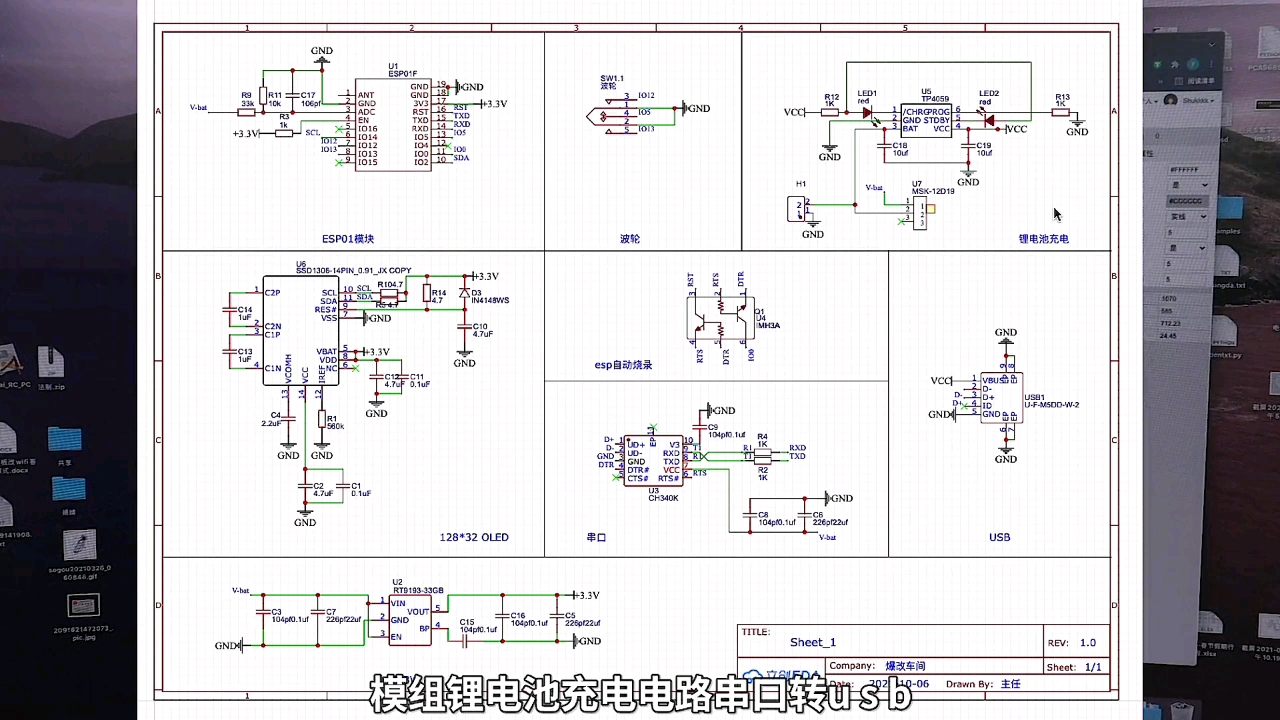Open the 实线 line style dropdown
Screen dimensions: 1280x720
[1188, 216]
